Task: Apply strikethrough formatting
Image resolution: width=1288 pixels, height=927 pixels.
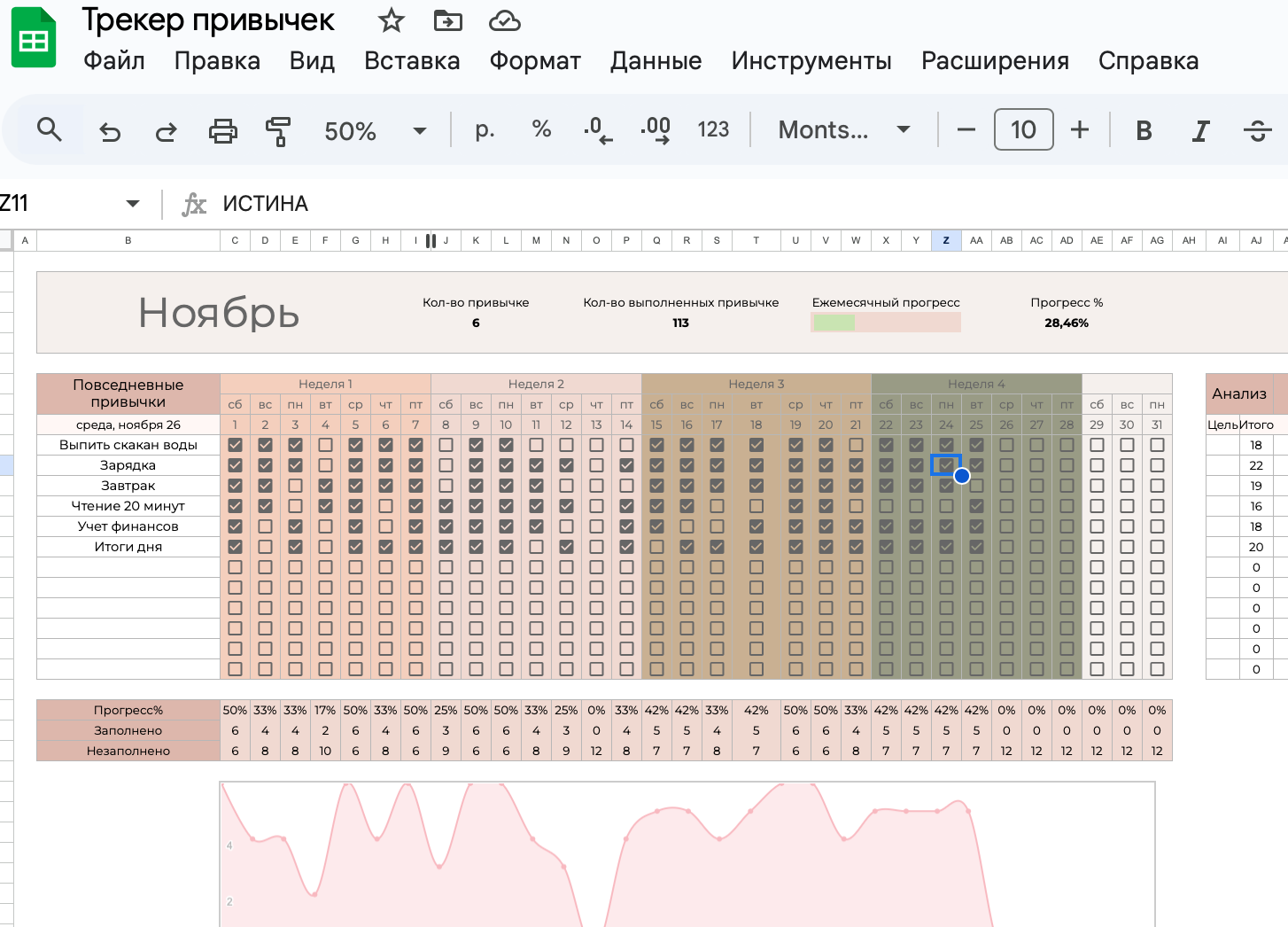Action: (x=1257, y=131)
